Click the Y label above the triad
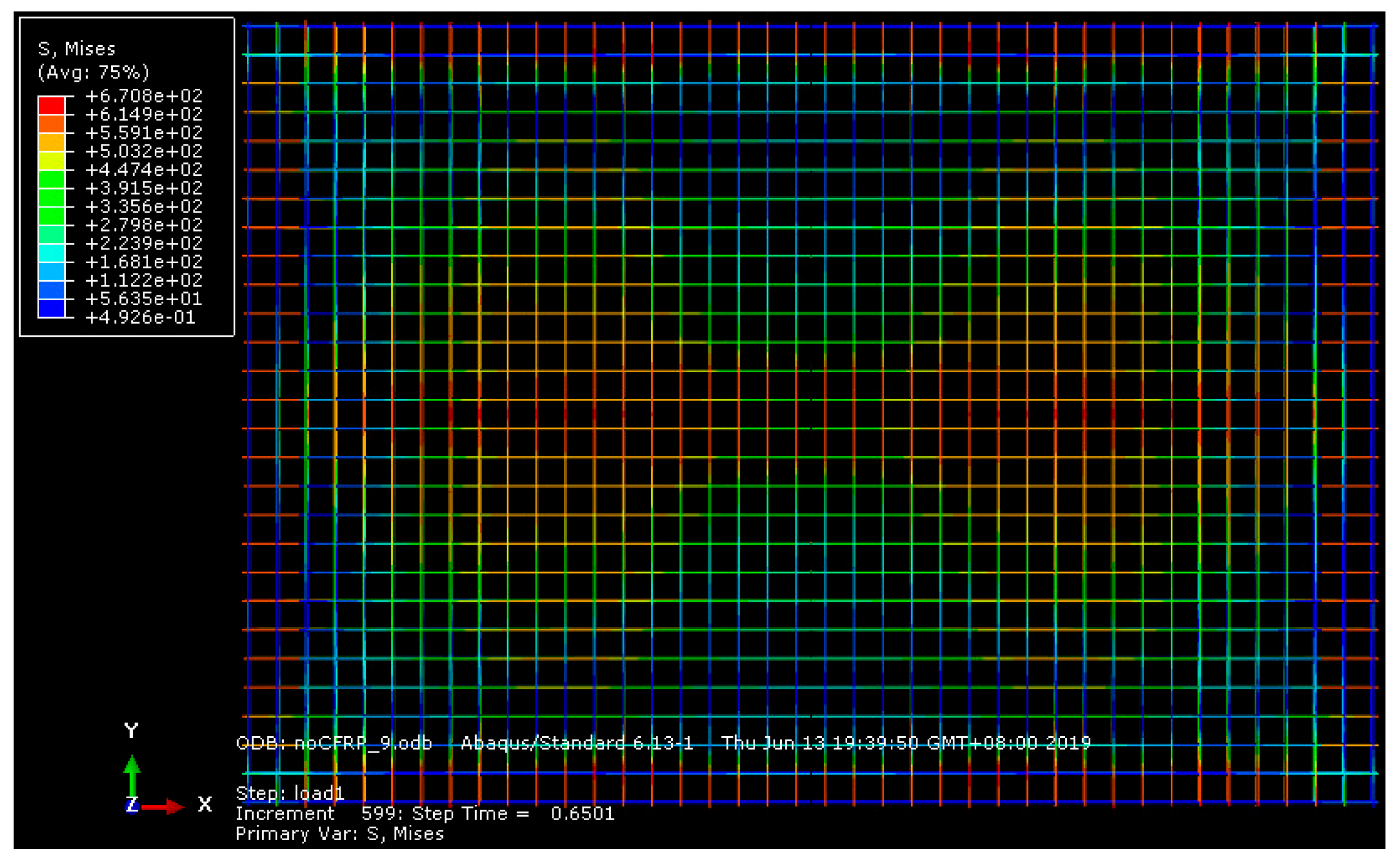This screenshot has height=868, width=1398. point(131,731)
